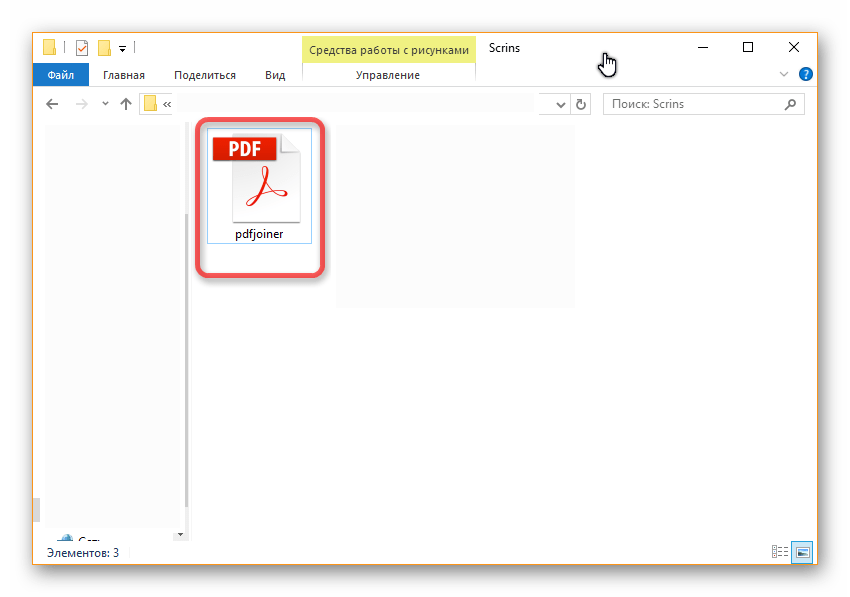
Task: Refresh the current folder view
Action: tap(580, 104)
